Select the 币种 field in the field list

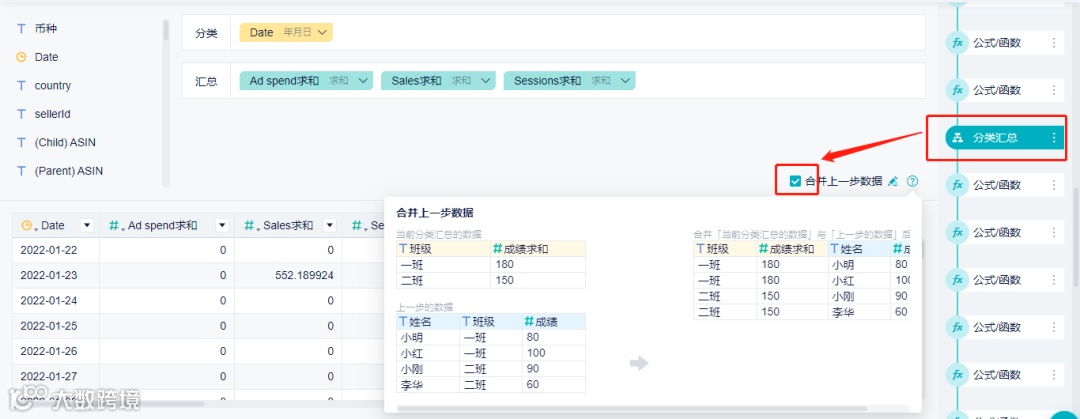point(45,29)
